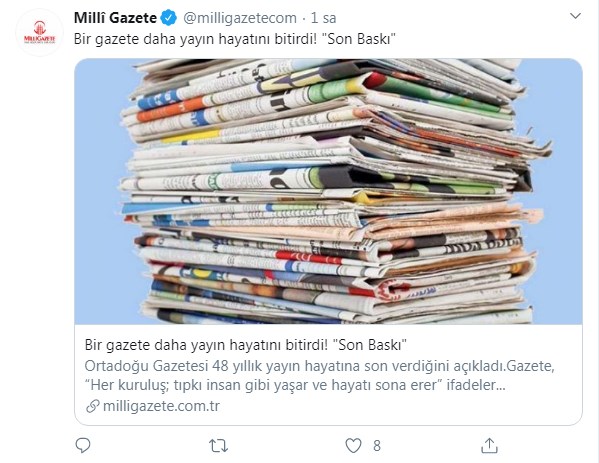Screen dimensions: 599x463
Task: Expand the tweet options chevron
Action: tap(575, 16)
